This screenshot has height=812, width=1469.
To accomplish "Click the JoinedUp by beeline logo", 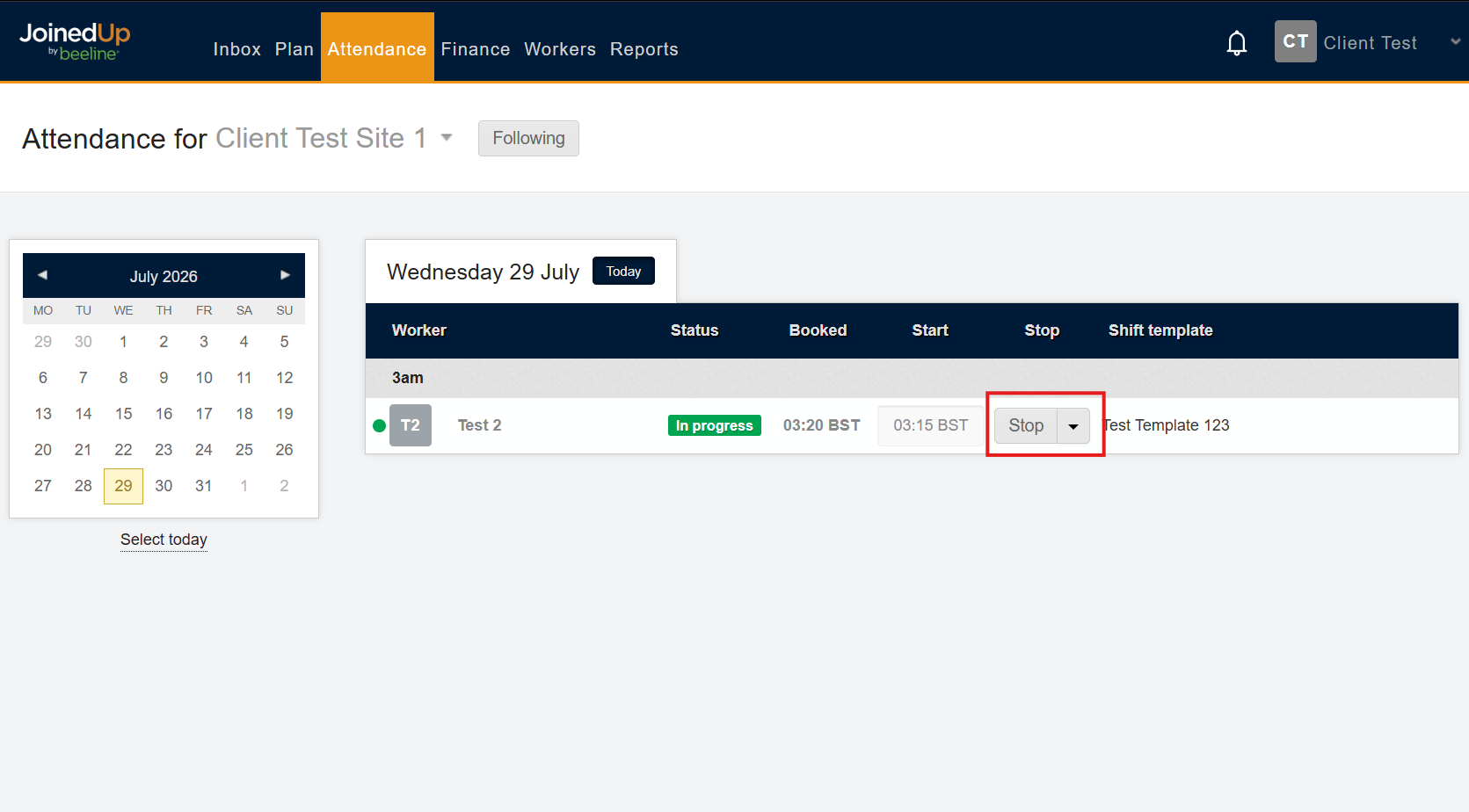I will click(75, 41).
